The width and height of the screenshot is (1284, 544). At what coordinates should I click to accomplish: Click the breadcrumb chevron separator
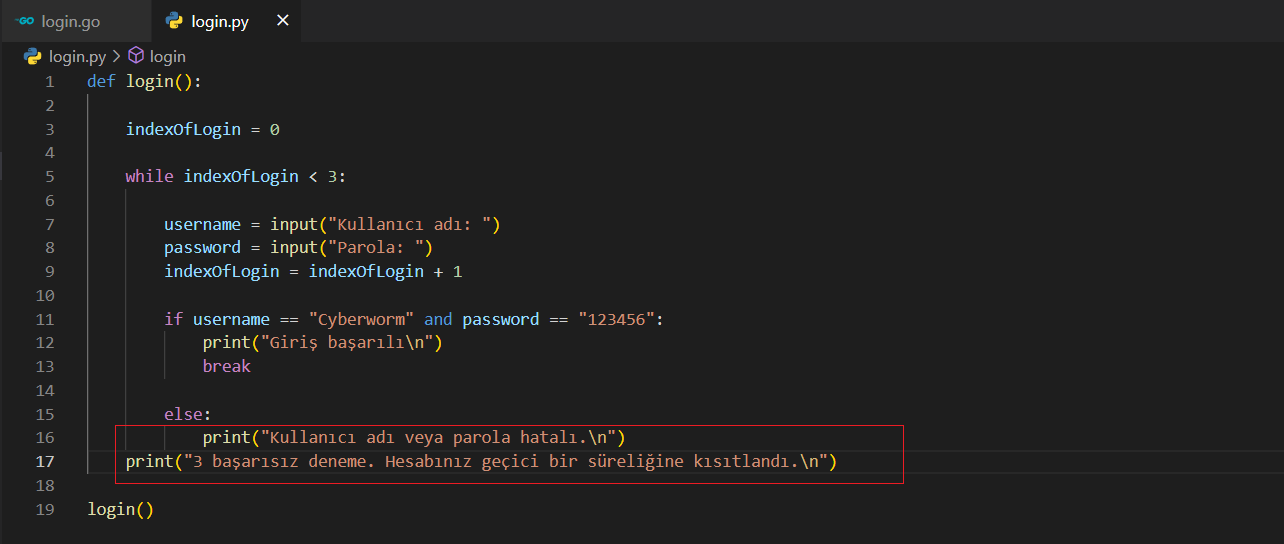pos(117,57)
